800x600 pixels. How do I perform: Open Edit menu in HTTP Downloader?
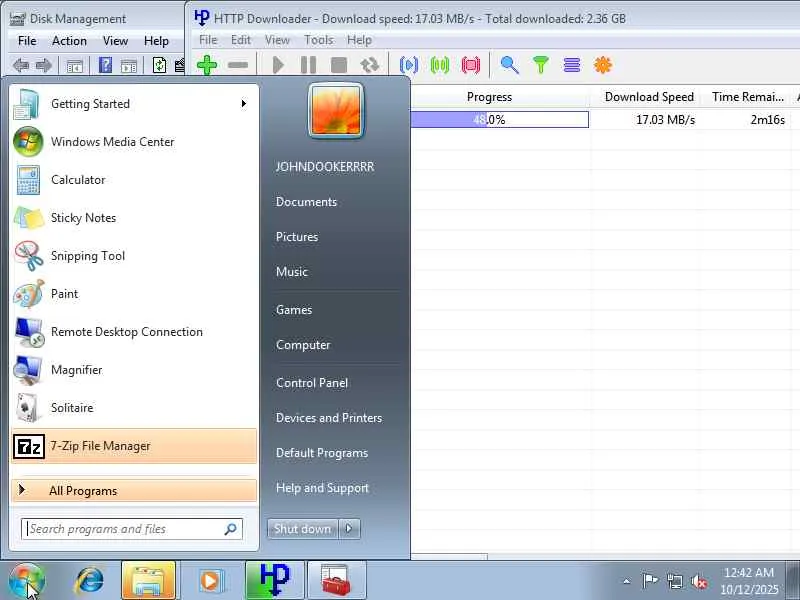(x=240, y=40)
